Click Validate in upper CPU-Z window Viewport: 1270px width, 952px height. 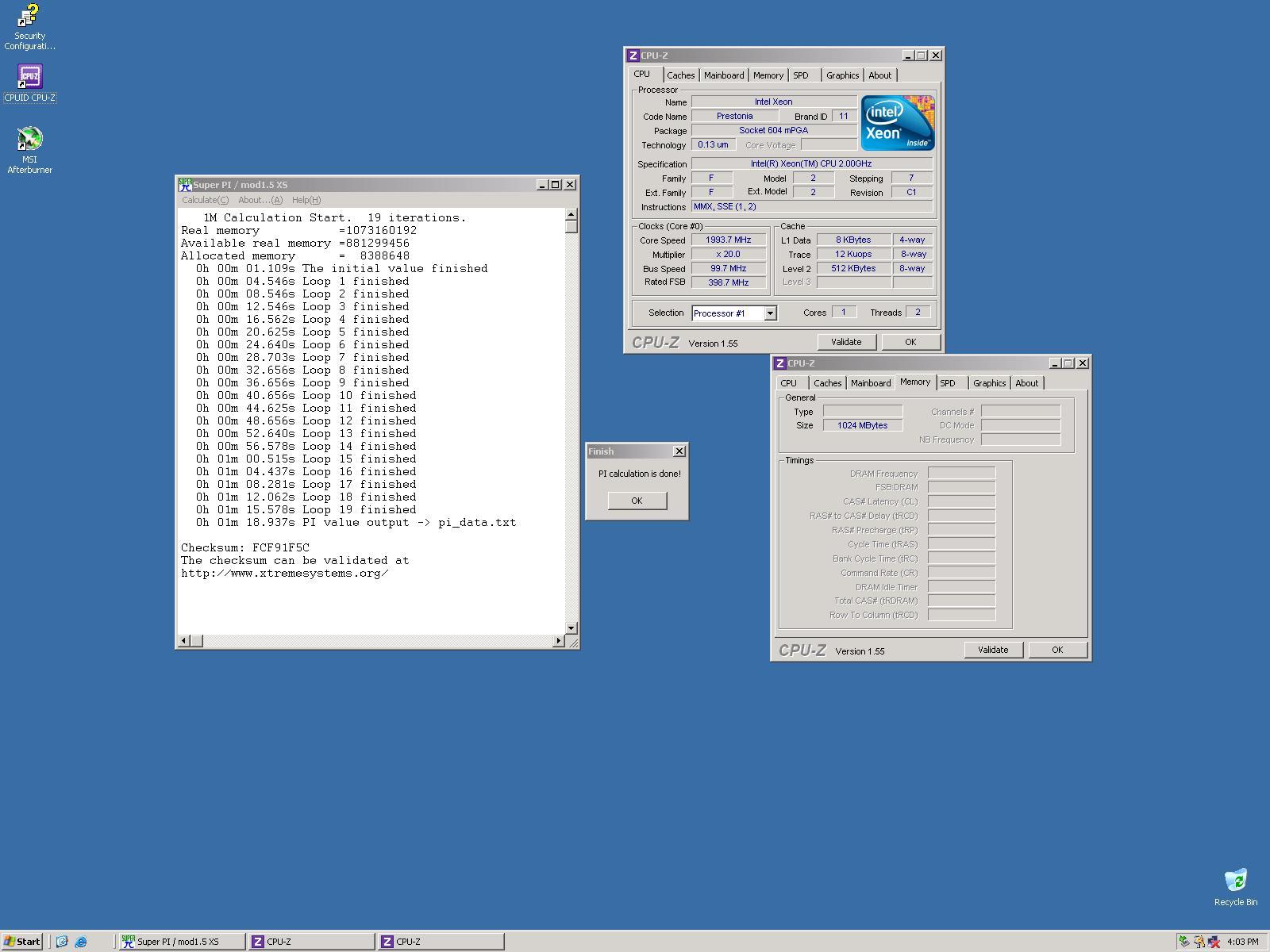tap(846, 342)
